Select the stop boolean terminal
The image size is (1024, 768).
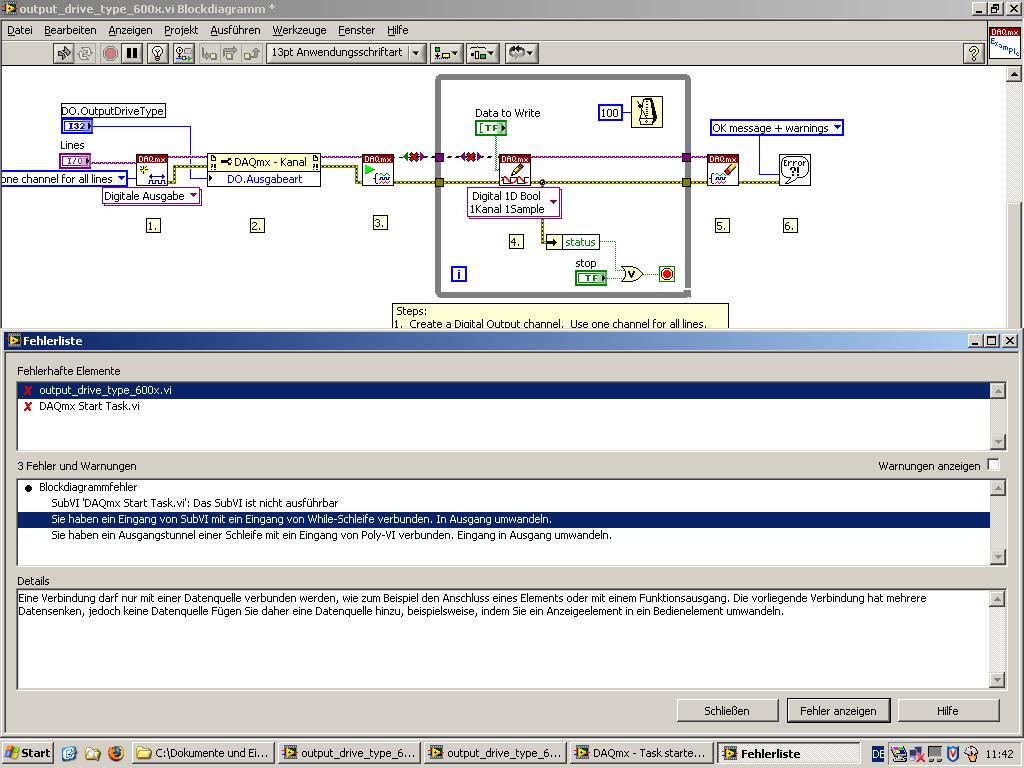tap(591, 278)
